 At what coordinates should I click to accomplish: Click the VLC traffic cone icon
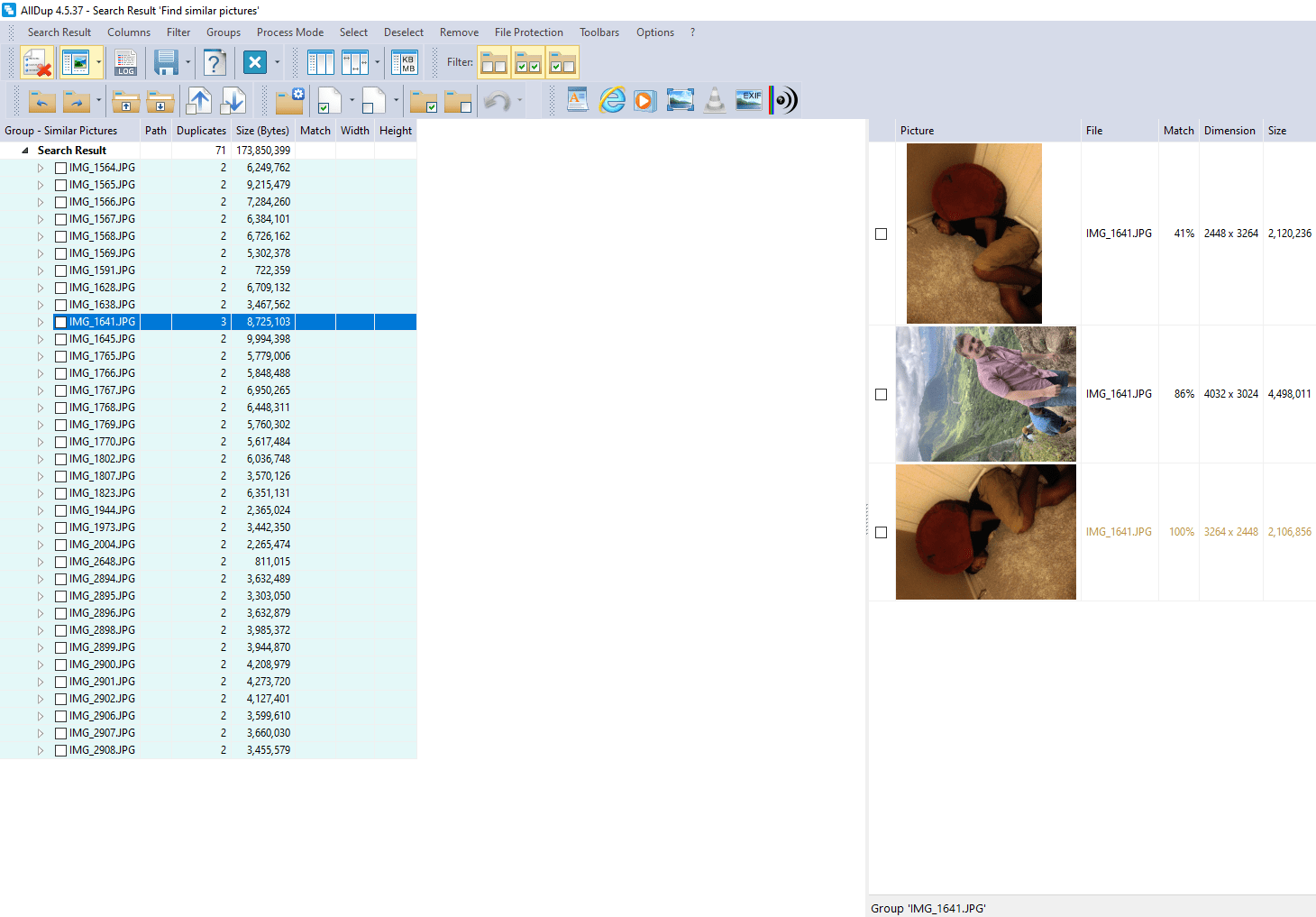pos(714,100)
